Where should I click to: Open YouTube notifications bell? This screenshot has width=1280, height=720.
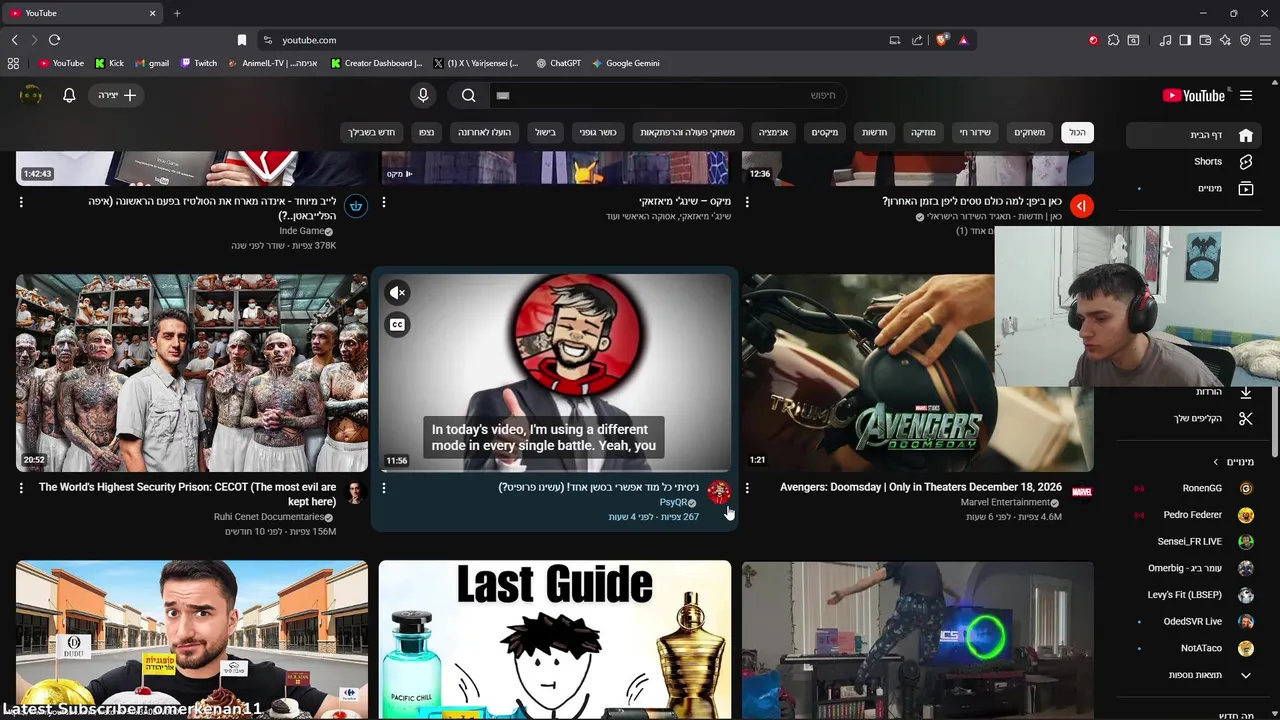(69, 95)
